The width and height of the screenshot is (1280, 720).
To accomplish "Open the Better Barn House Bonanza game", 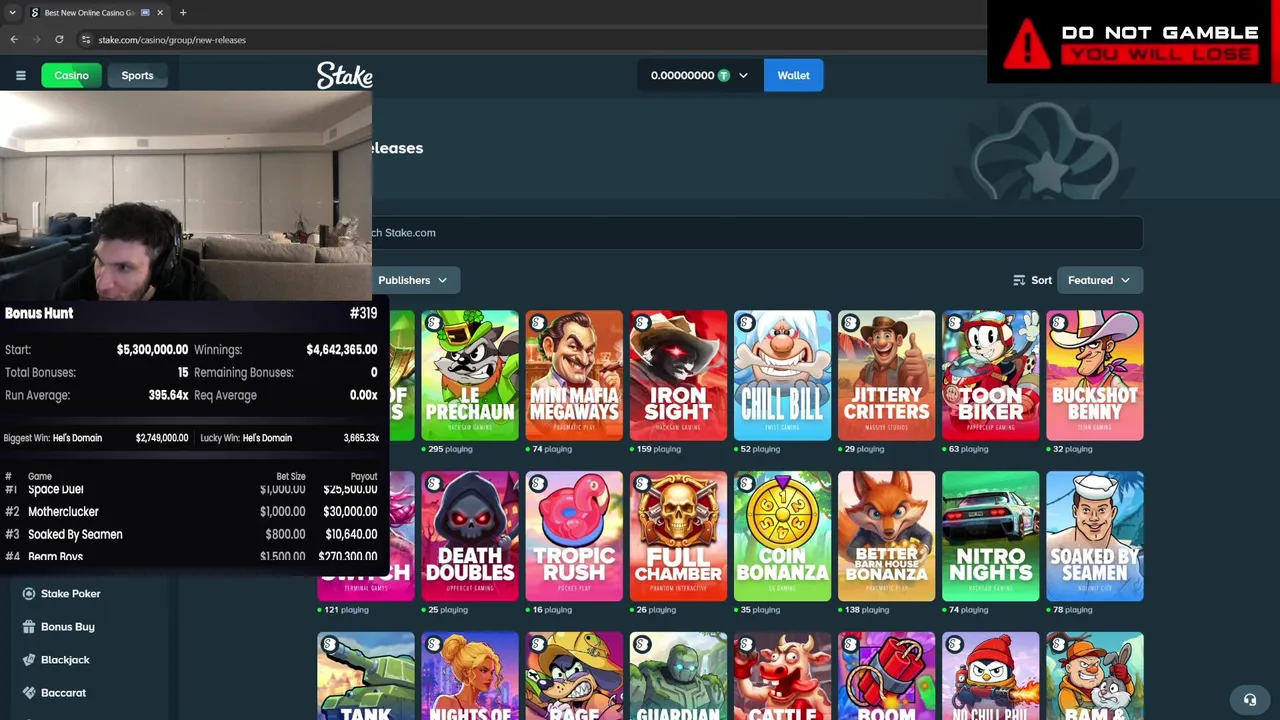I will click(x=886, y=536).
